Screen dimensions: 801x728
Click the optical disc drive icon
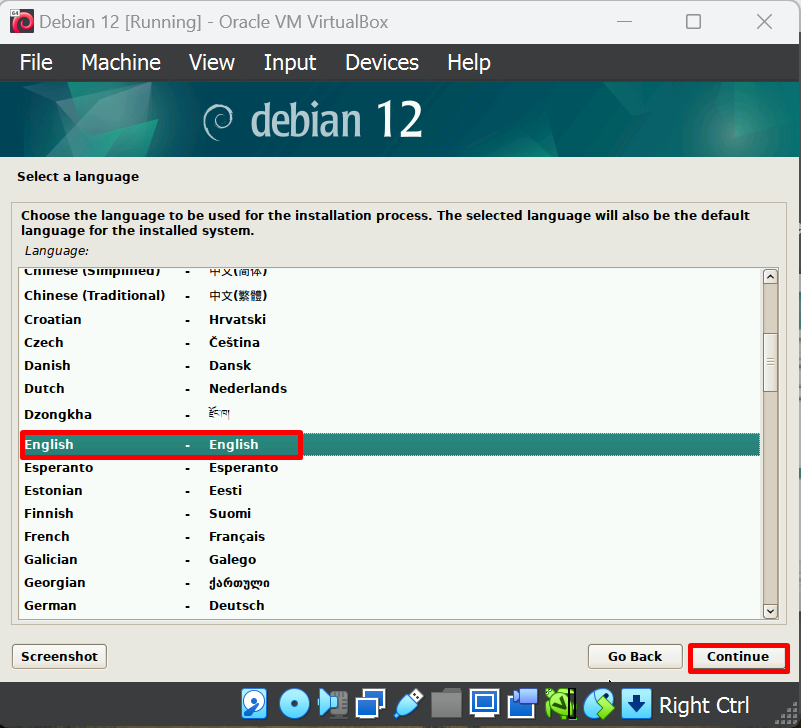point(294,704)
